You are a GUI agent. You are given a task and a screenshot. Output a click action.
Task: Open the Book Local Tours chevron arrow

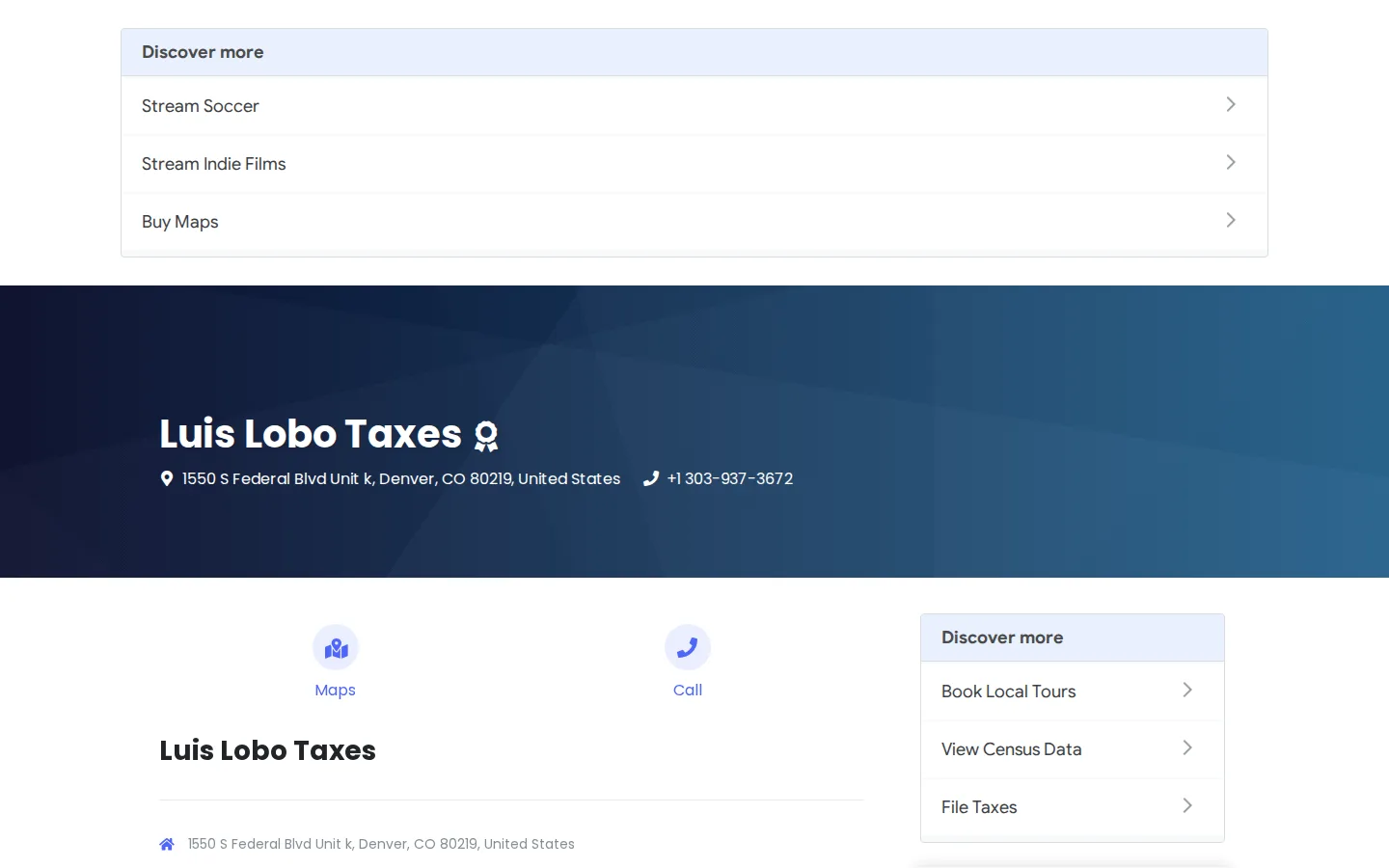point(1187,690)
